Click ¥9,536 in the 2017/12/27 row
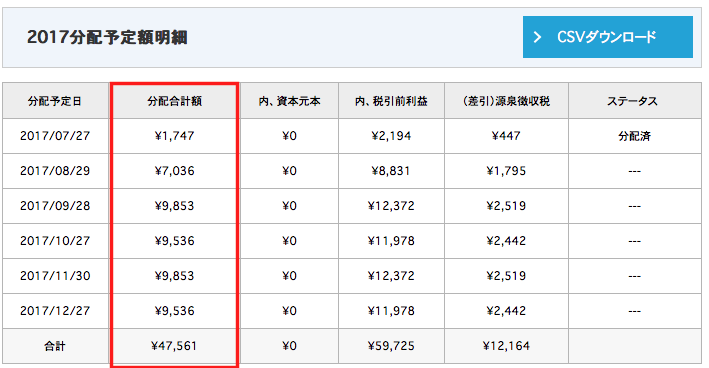 coord(175,311)
